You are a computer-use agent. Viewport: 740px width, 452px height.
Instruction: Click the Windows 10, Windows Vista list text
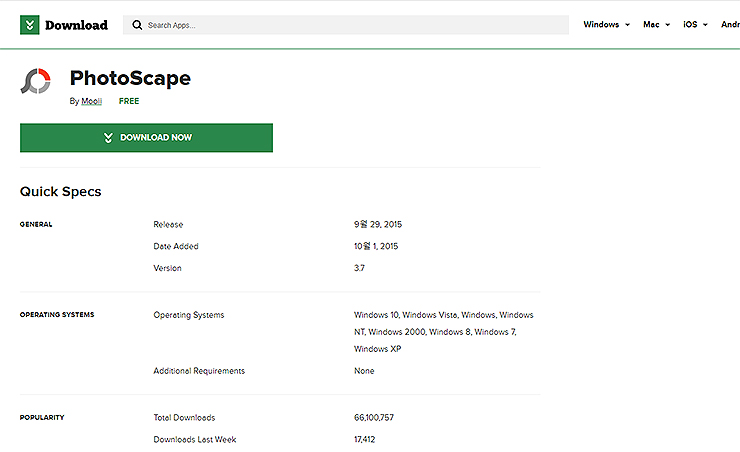[x=444, y=332]
